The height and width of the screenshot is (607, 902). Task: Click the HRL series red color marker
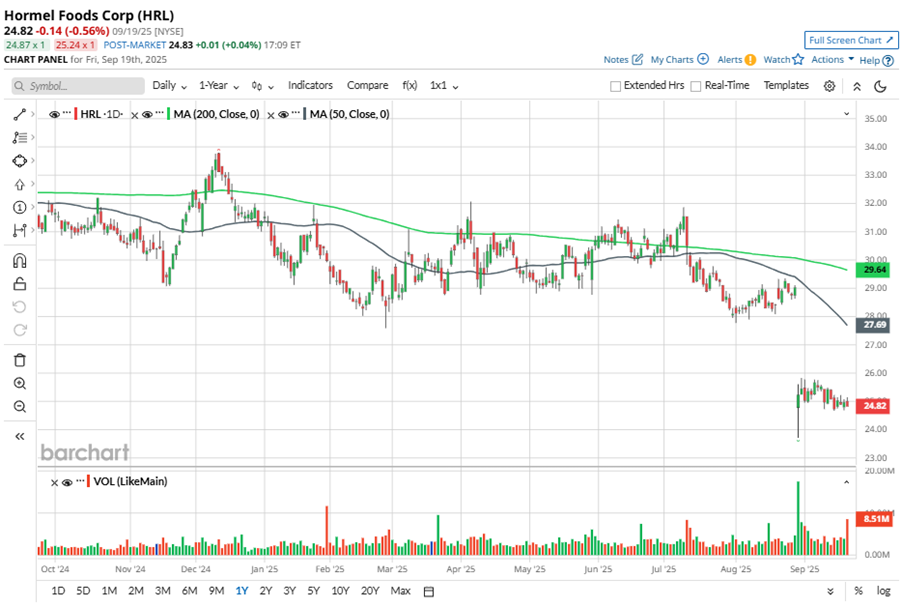[76, 114]
